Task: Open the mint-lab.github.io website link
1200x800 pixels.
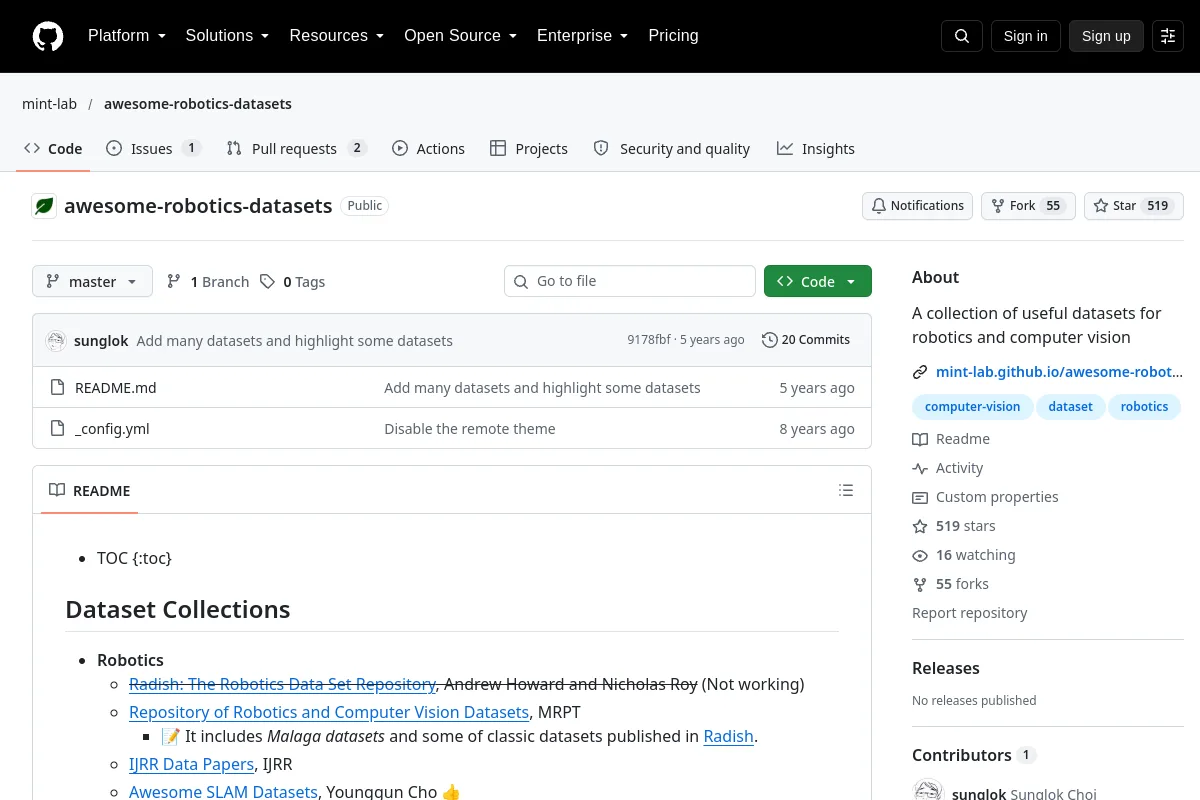Action: click(x=1059, y=372)
